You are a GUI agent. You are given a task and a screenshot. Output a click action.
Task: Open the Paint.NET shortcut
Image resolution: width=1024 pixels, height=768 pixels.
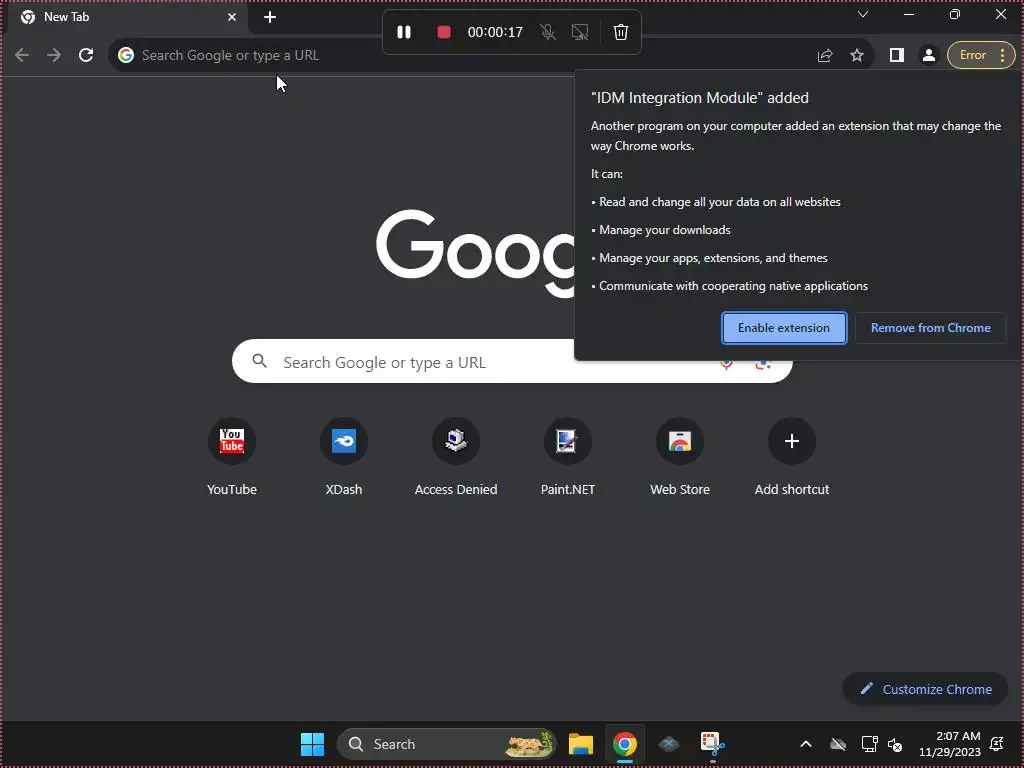pyautogui.click(x=568, y=457)
